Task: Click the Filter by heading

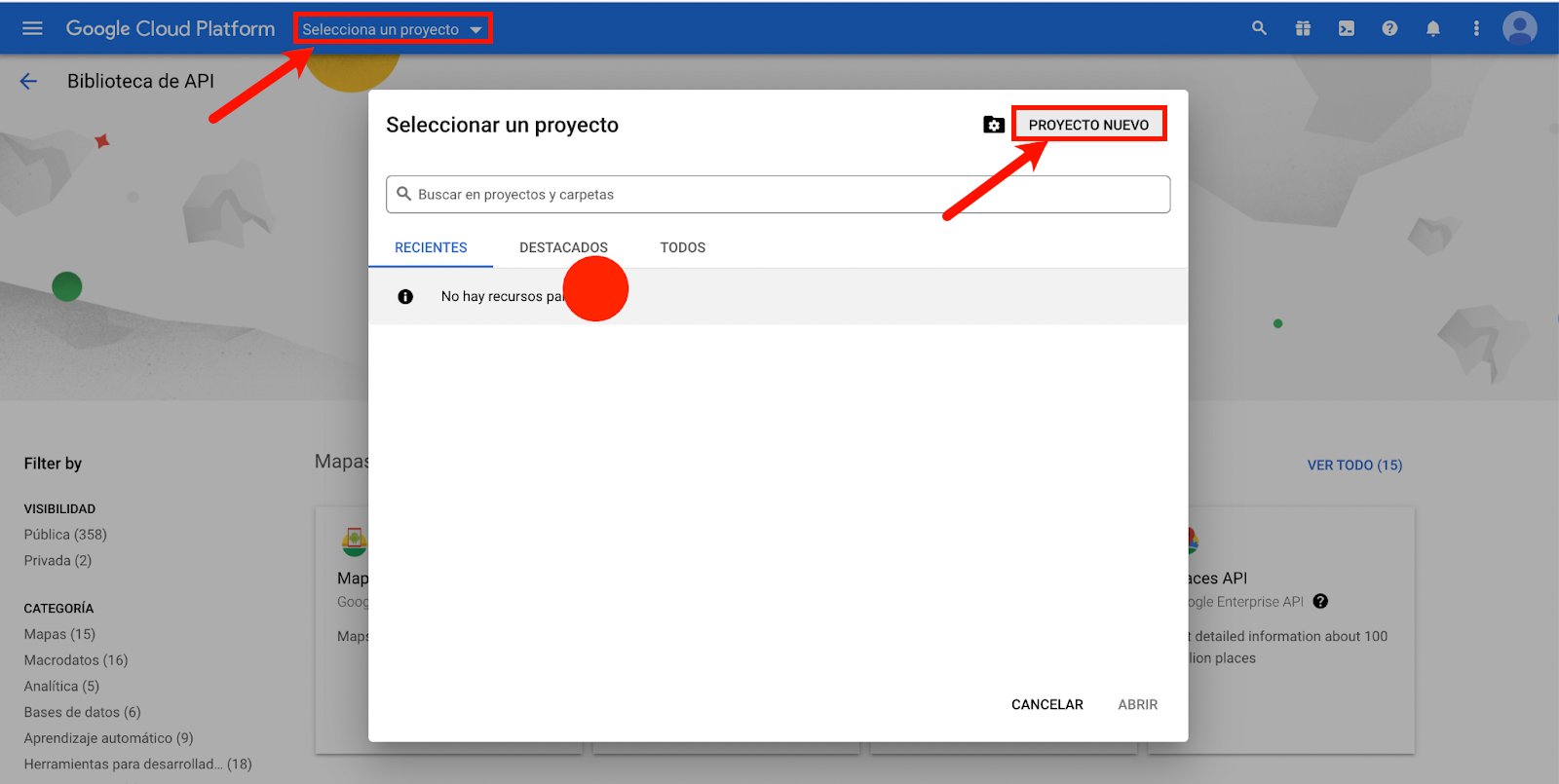Action: (x=53, y=464)
